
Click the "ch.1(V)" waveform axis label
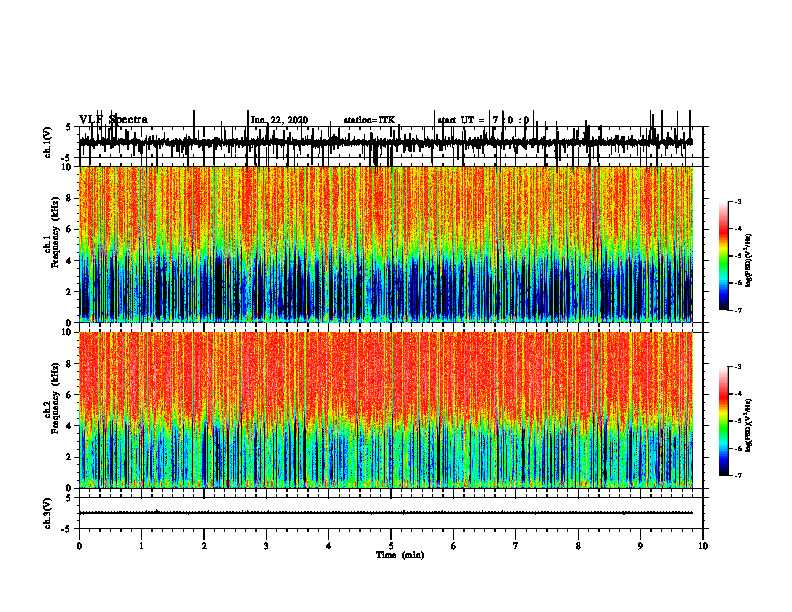pos(48,142)
